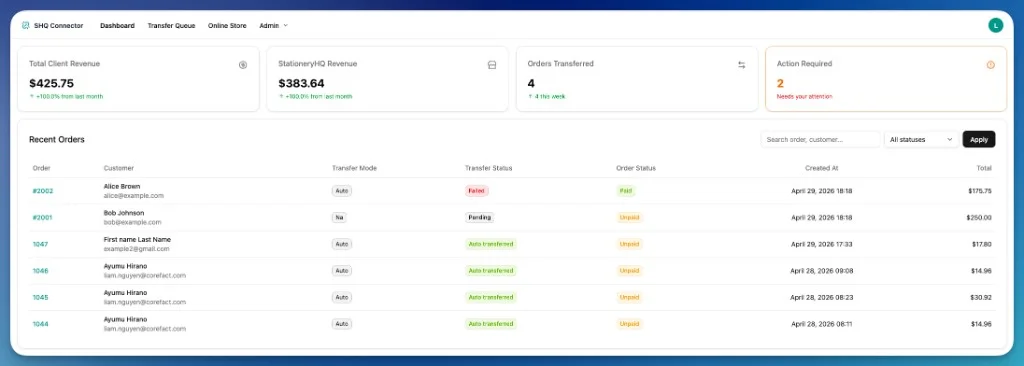Click email example2@gmail.com
Screen dimensions: 1024x366
click(x=136, y=249)
